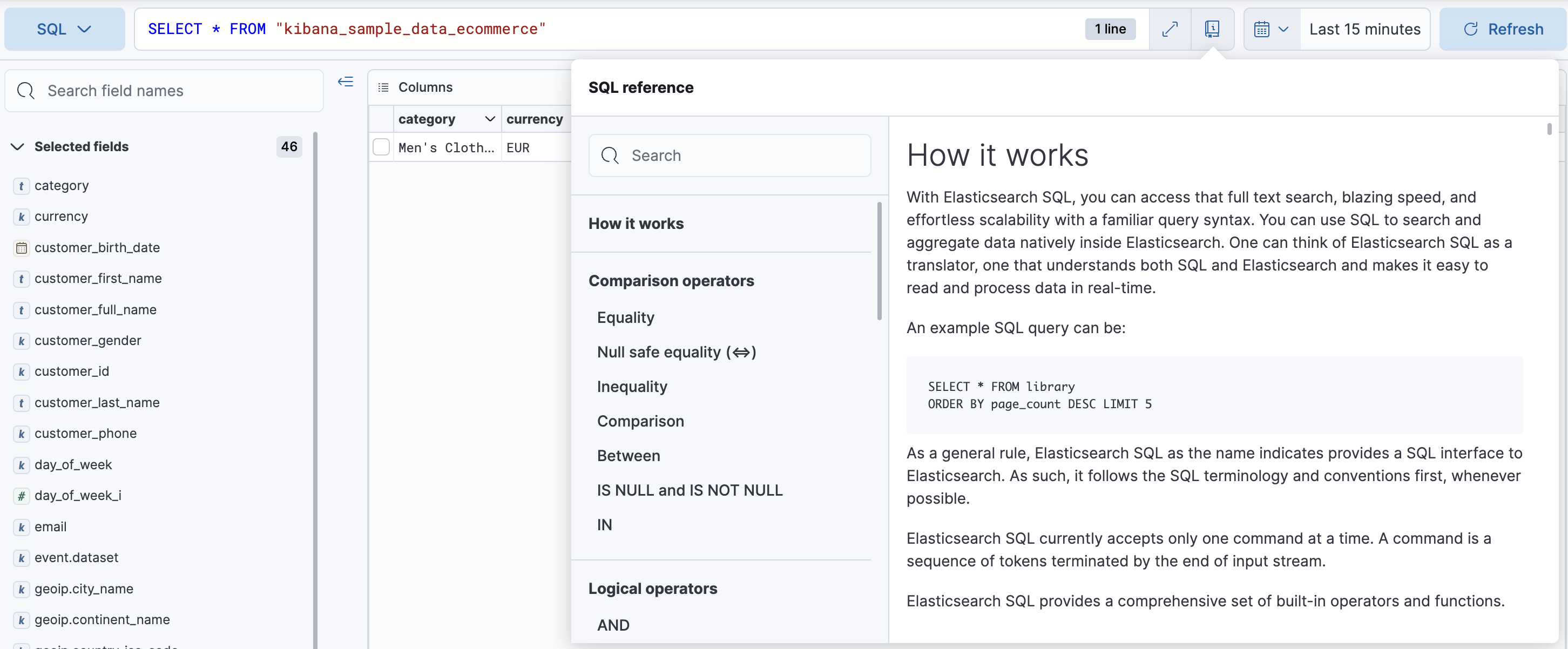Viewport: 1568px width, 649px height.
Task: Click the text type icon next to category field
Action: pos(21,186)
